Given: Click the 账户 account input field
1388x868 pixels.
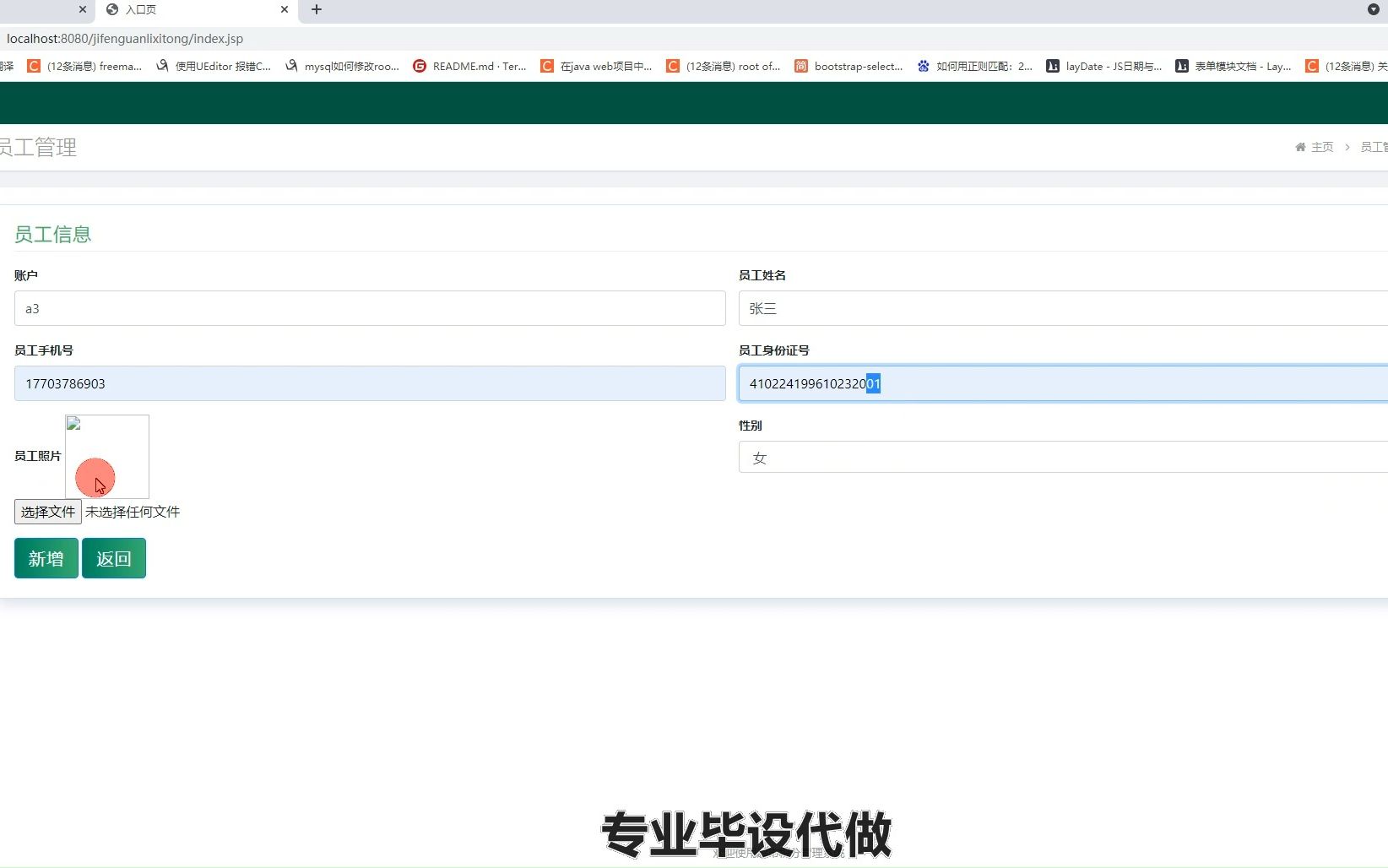Looking at the screenshot, I should 370,308.
